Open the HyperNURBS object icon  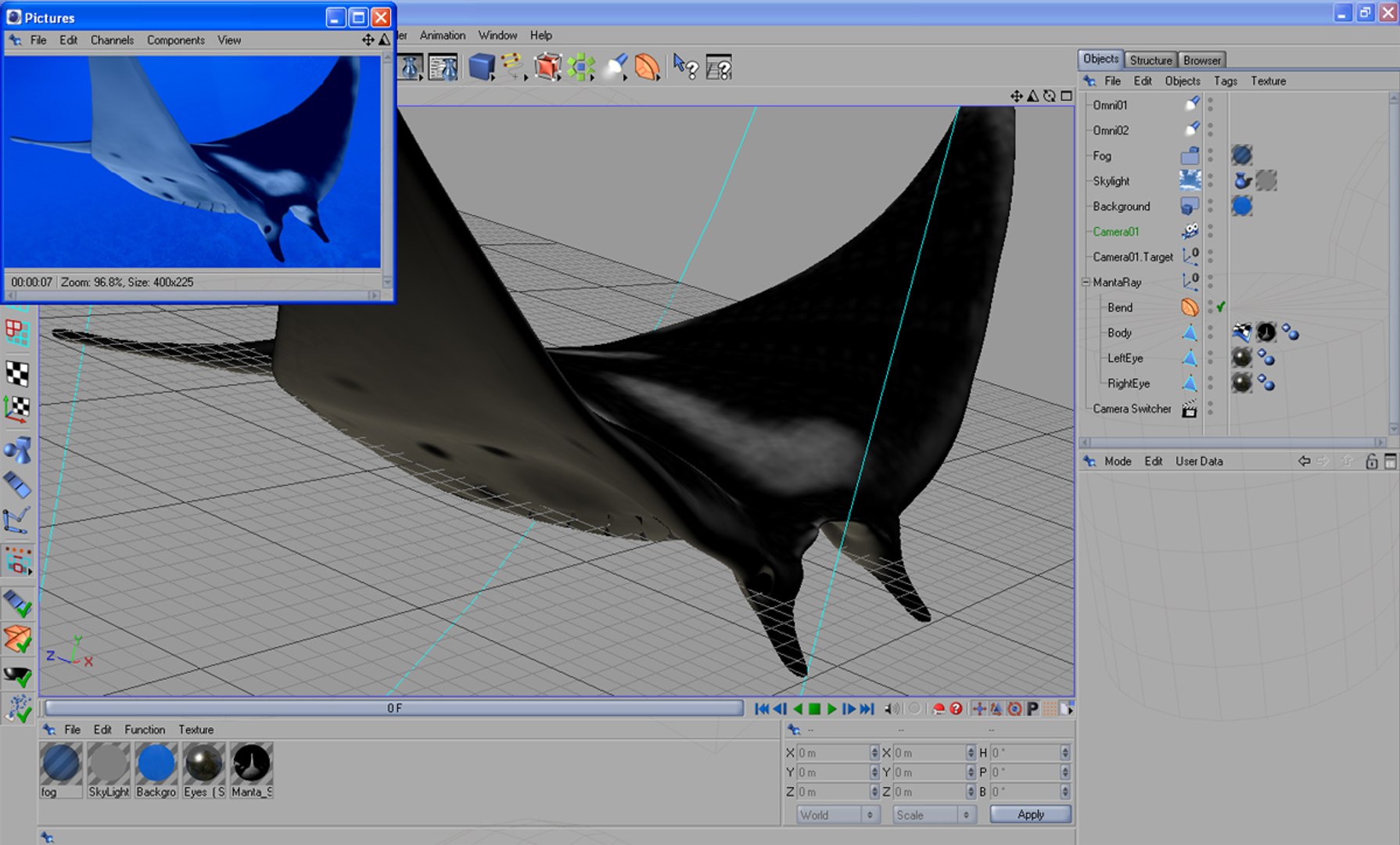click(x=547, y=67)
